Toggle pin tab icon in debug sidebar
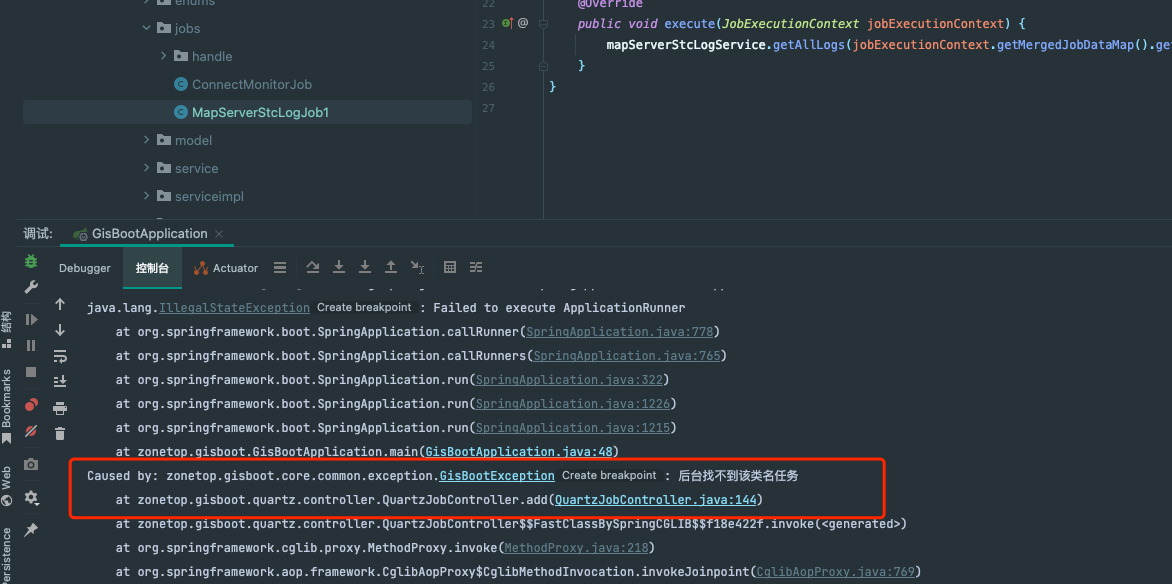This screenshot has height=584, width=1172. 31,529
